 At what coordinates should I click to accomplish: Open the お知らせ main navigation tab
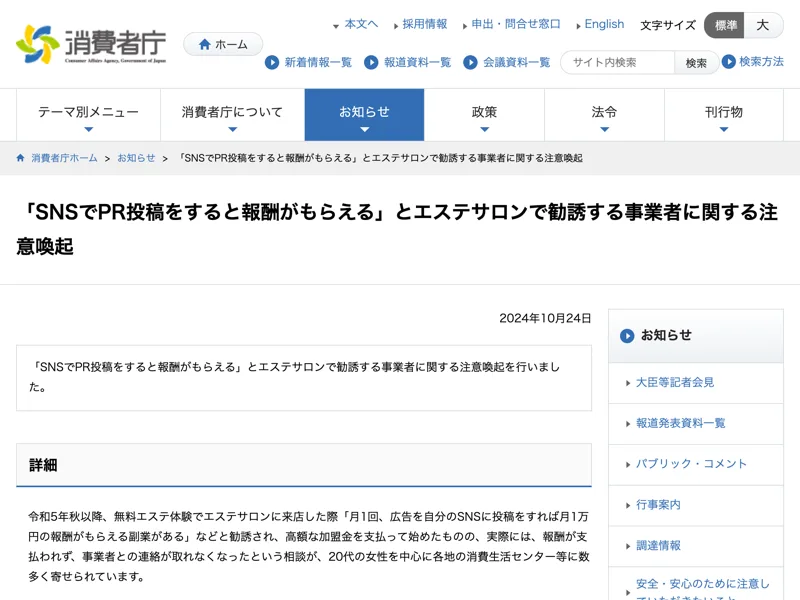(x=364, y=115)
